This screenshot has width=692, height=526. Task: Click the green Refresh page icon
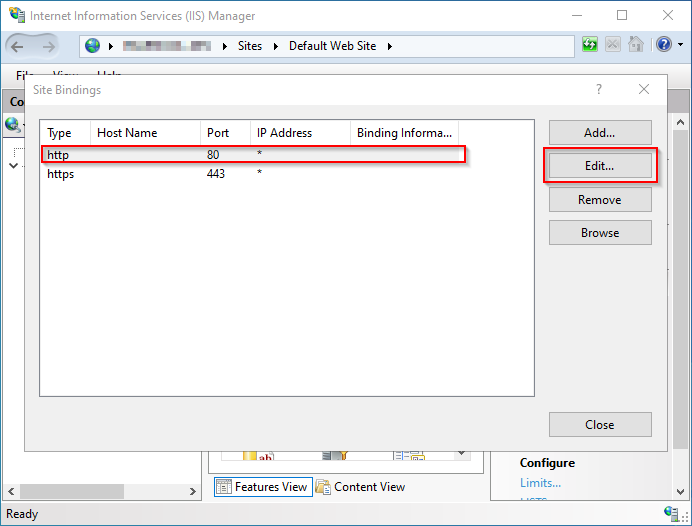[x=590, y=44]
